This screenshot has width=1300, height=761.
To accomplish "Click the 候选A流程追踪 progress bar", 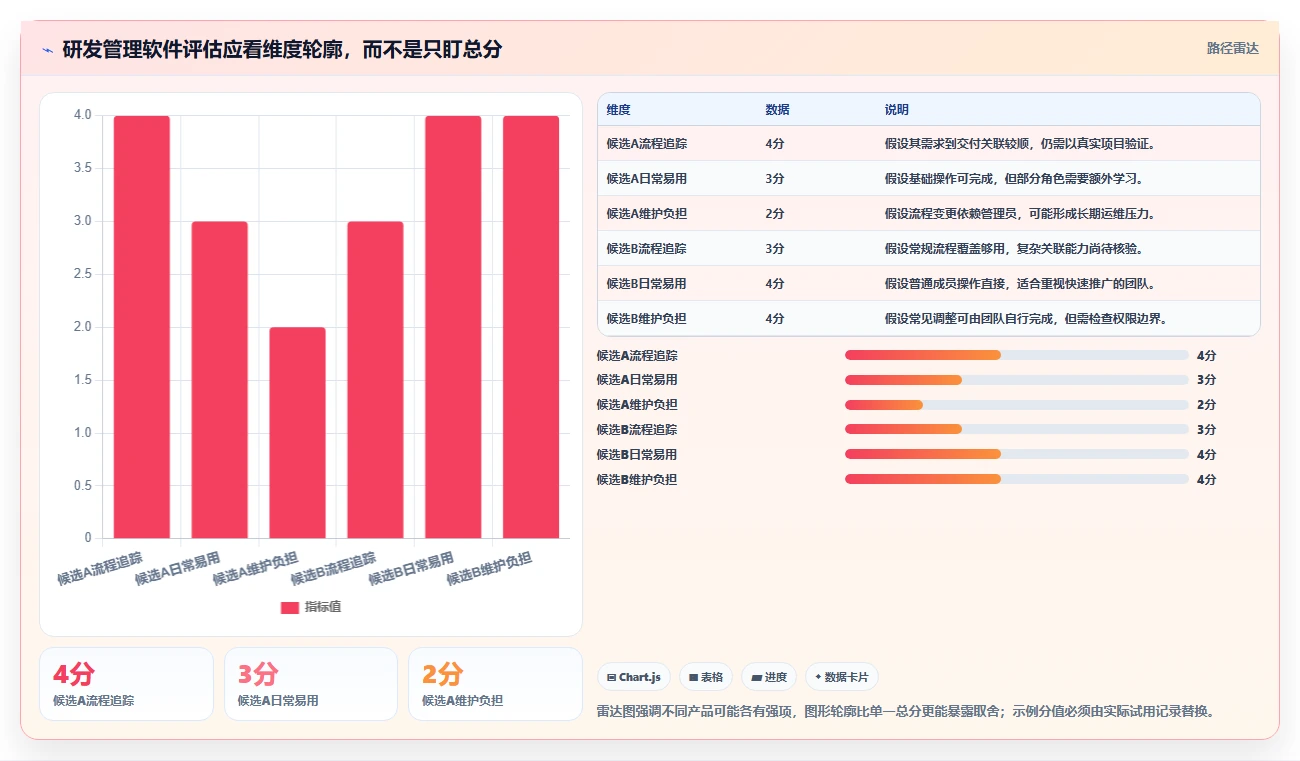I will click(1017, 355).
